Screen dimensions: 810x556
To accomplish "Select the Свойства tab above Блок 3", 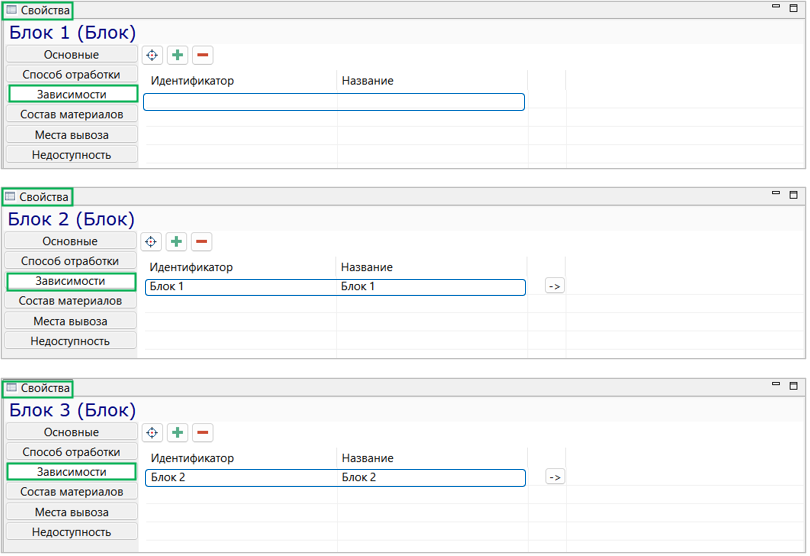I will (38, 388).
